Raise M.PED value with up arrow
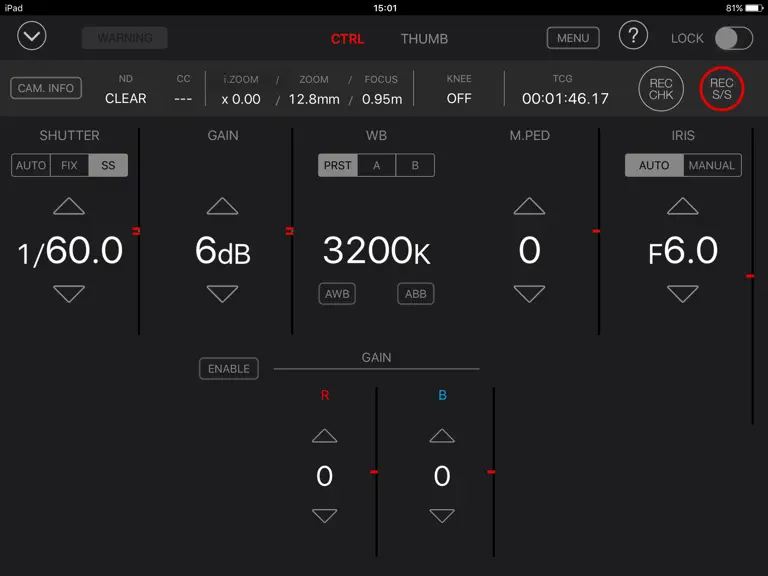The image size is (768, 576). [x=529, y=206]
